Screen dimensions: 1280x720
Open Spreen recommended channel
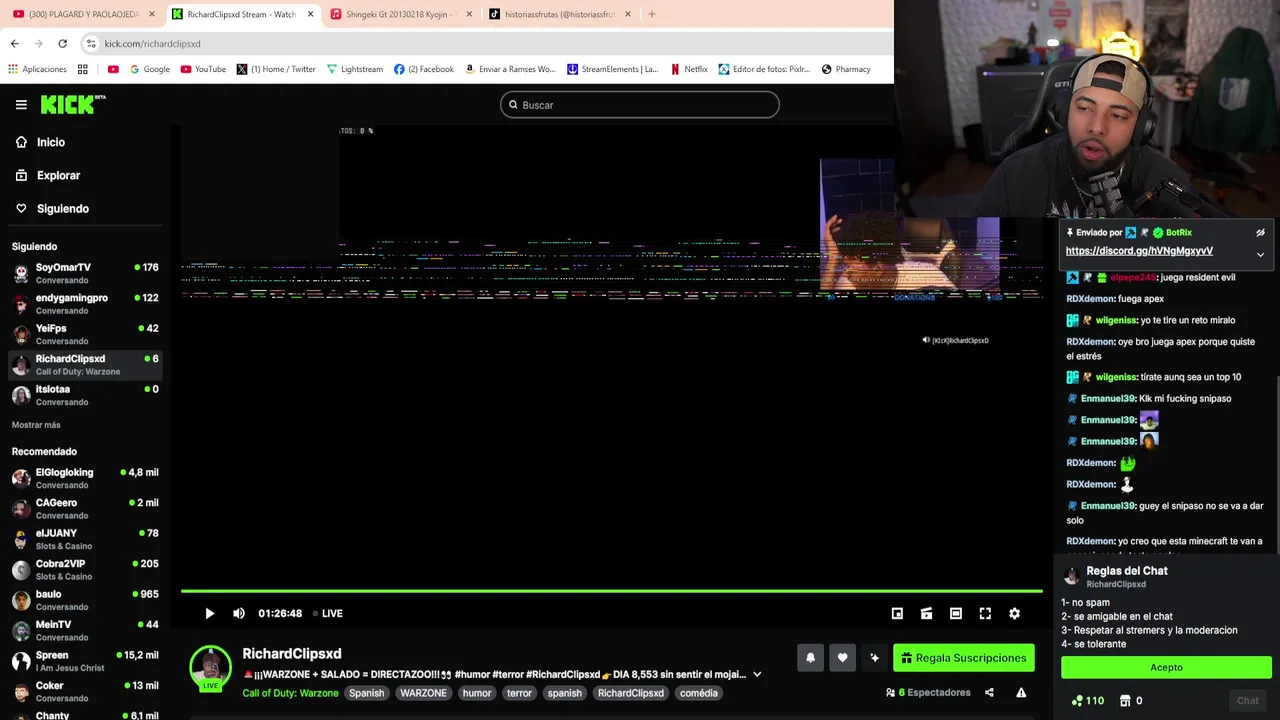pyautogui.click(x=85, y=661)
